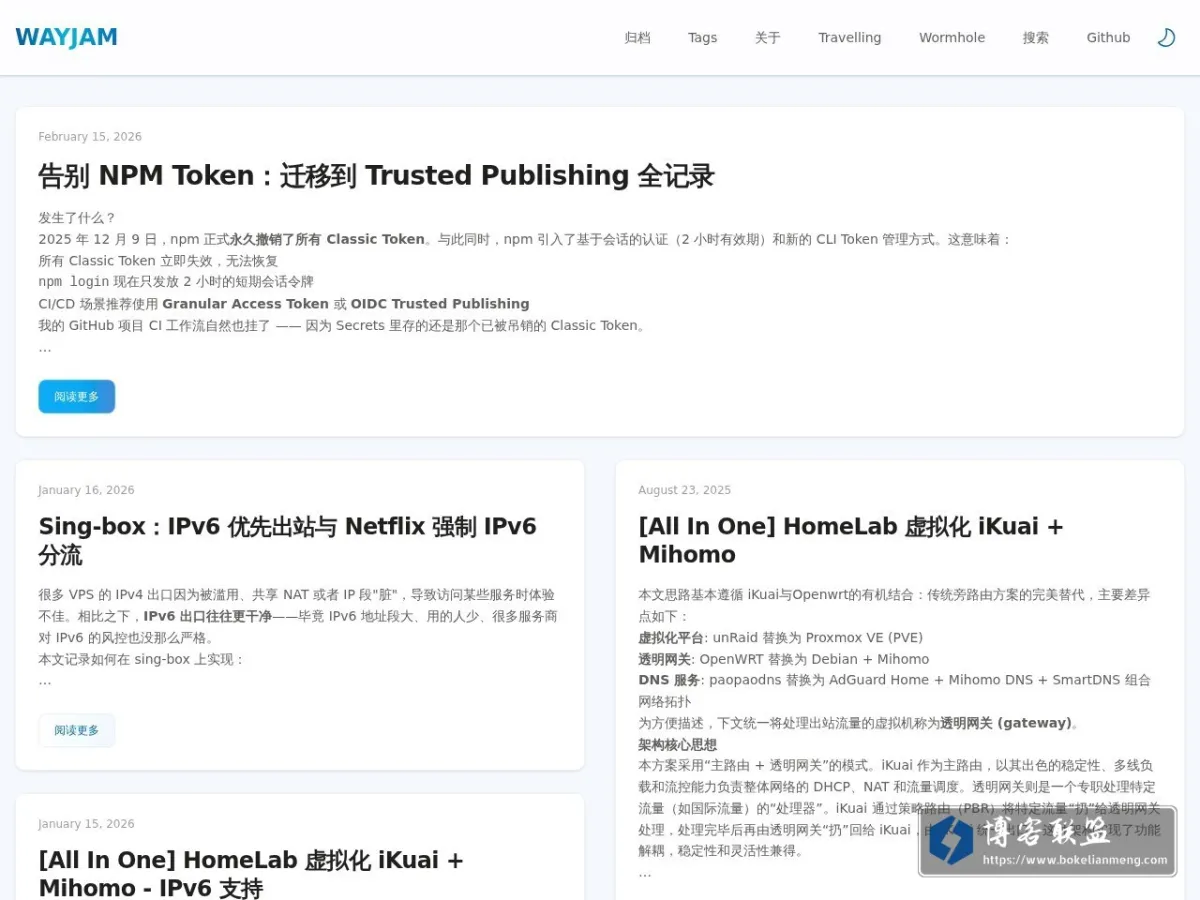
Task: Click the January 16, 2026 date
Action: [x=86, y=490]
